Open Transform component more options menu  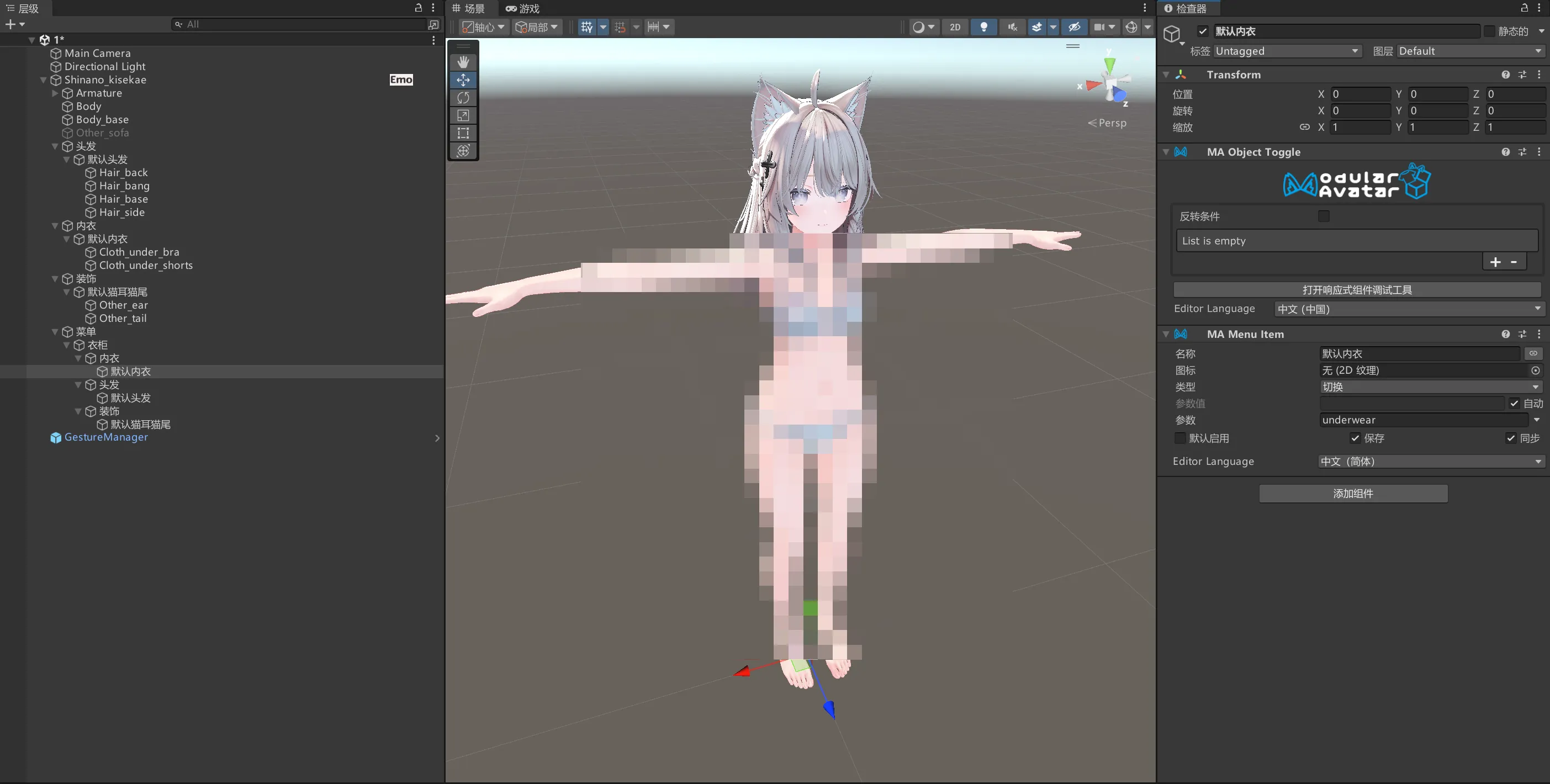pyautogui.click(x=1539, y=75)
